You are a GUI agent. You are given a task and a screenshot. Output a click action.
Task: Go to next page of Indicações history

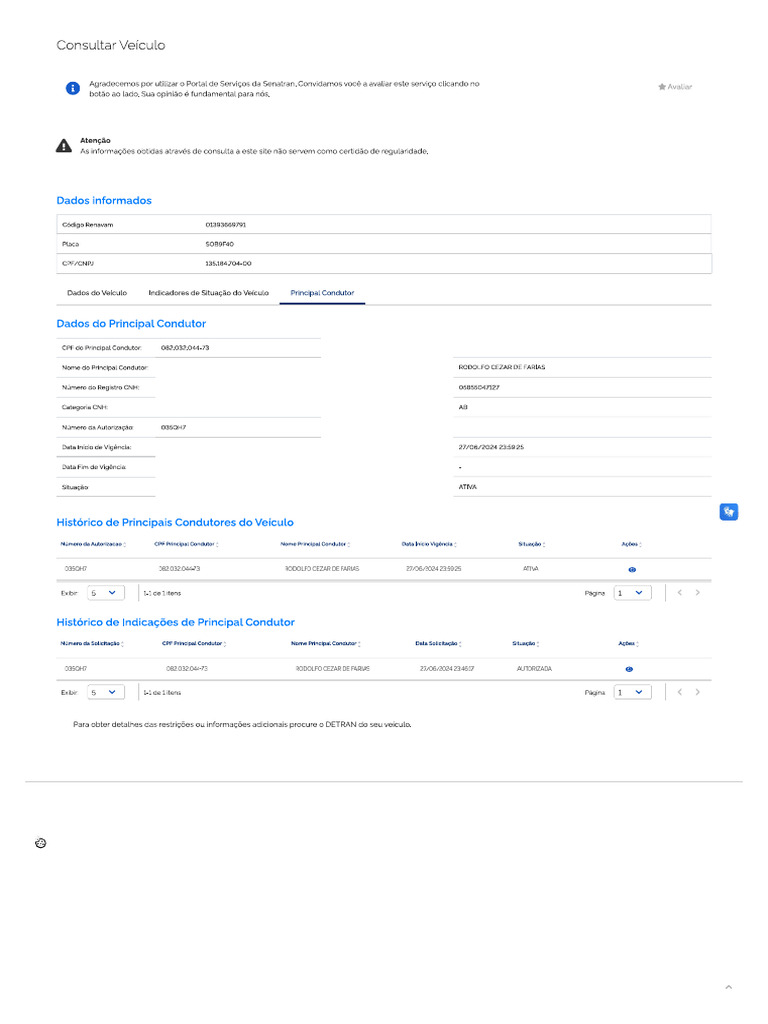698,692
